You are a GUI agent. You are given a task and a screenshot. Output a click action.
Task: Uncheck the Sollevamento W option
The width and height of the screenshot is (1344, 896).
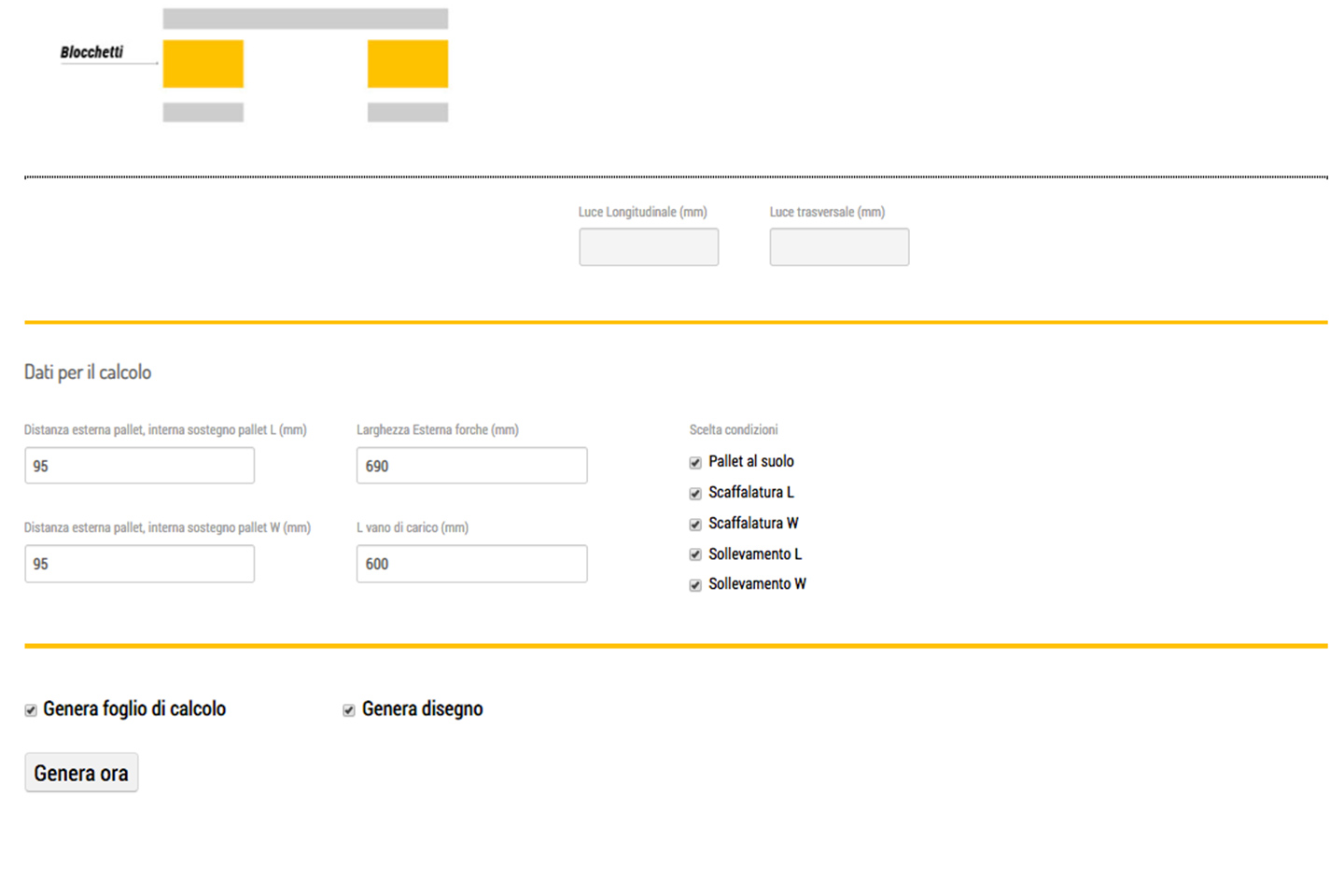[695, 585]
